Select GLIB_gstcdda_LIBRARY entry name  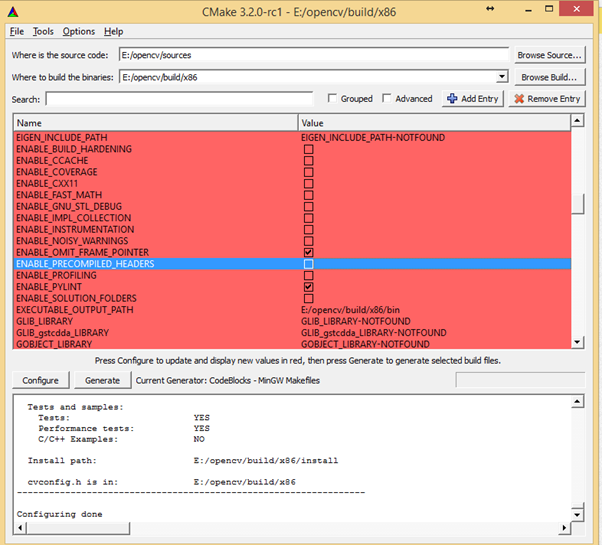(x=63, y=333)
